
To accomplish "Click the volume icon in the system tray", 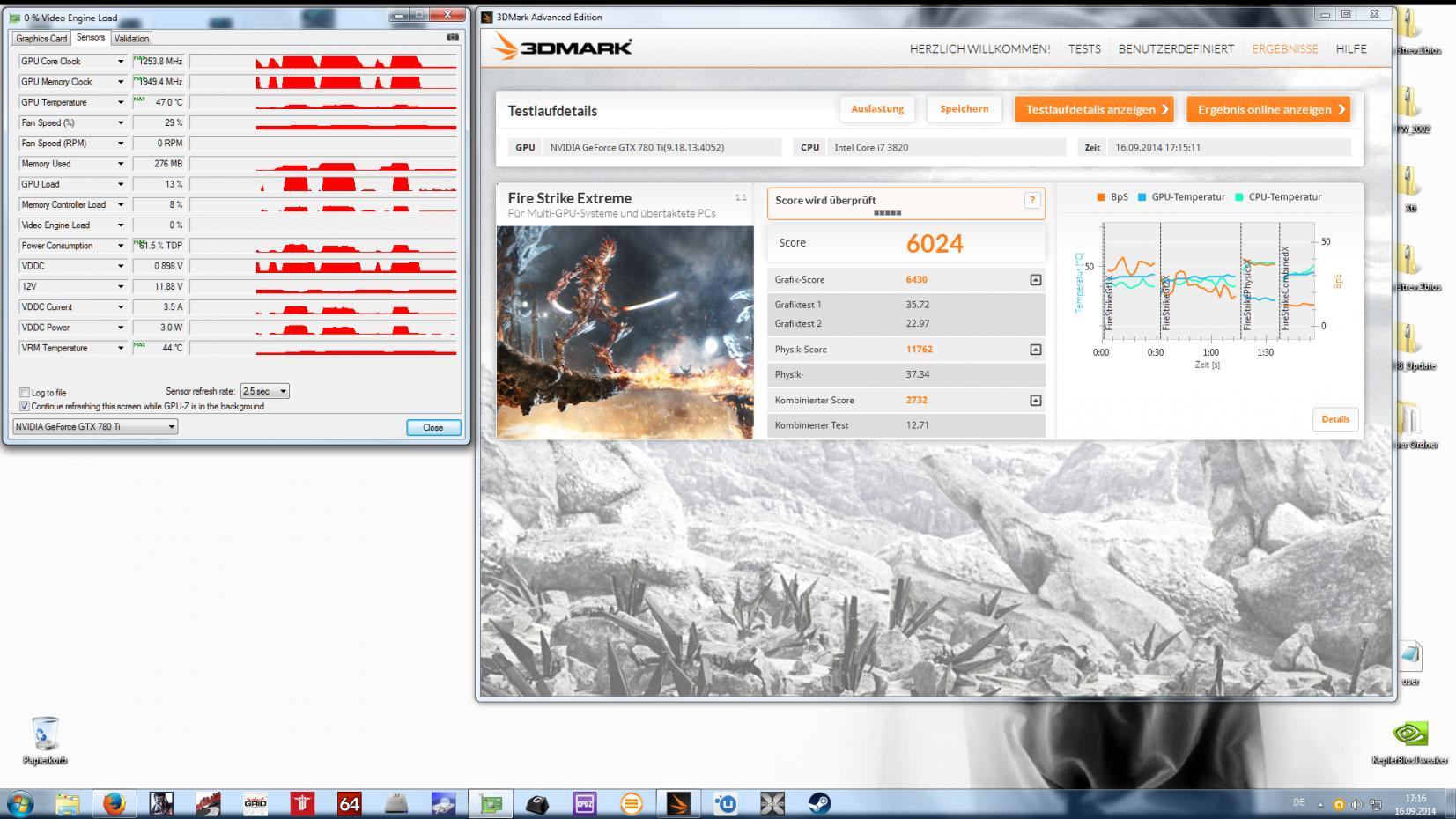I will point(1356,804).
